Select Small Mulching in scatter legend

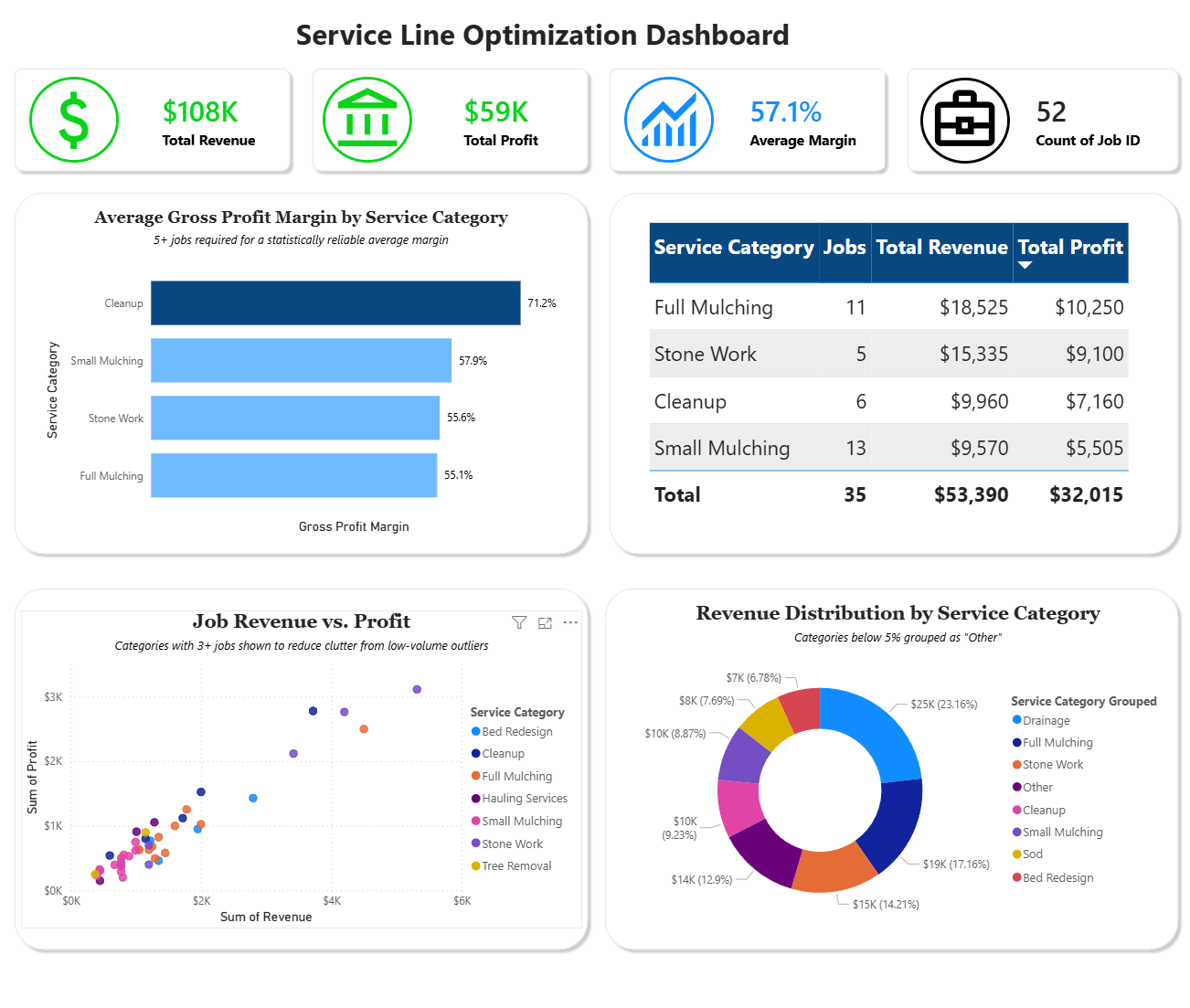click(516, 822)
